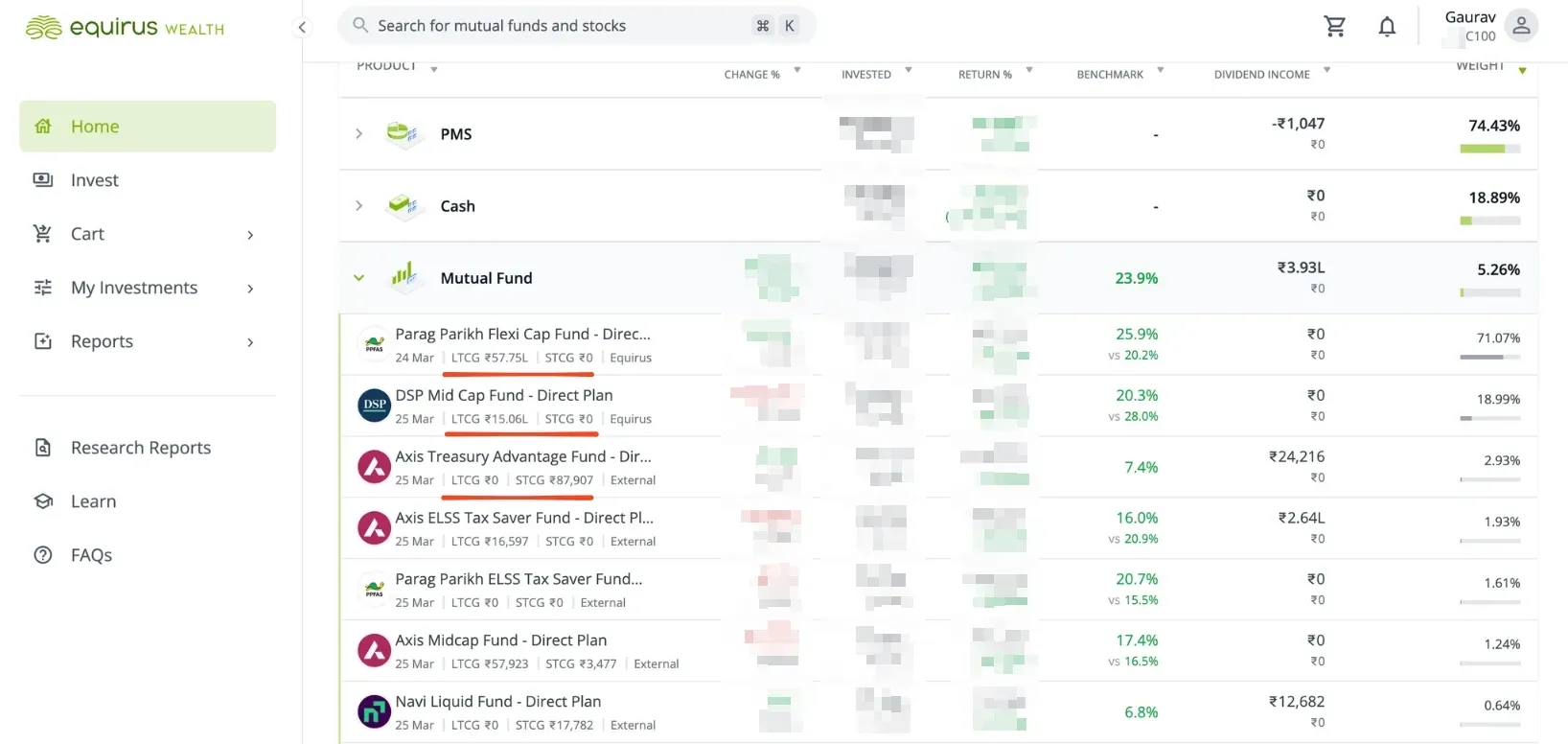Click the Parag Parikh ELSS Tax Saver logo

[x=374, y=589]
